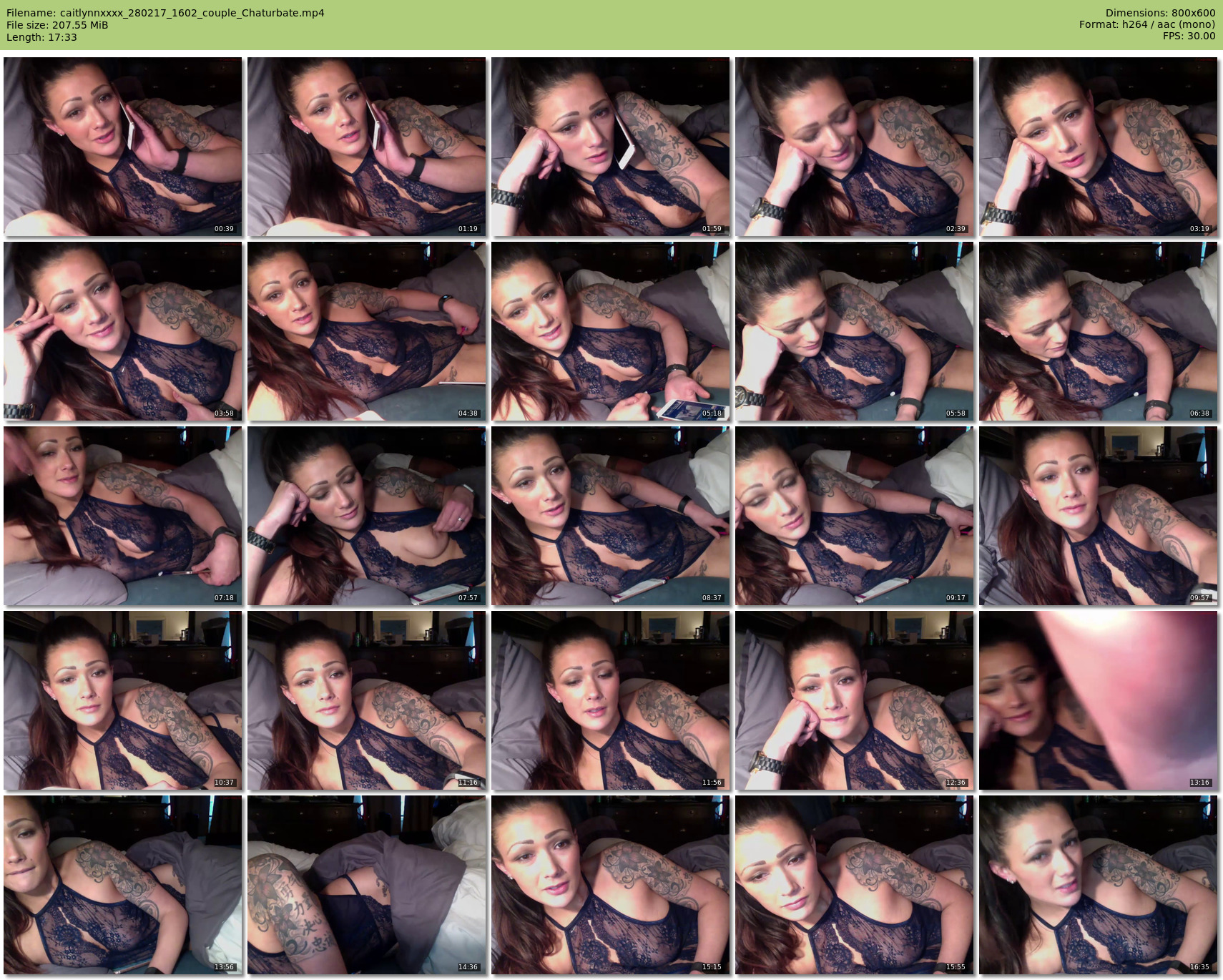Click the thumbnail timestamped 09:57
Screen dimensions: 1223x980
[x=1098, y=516]
